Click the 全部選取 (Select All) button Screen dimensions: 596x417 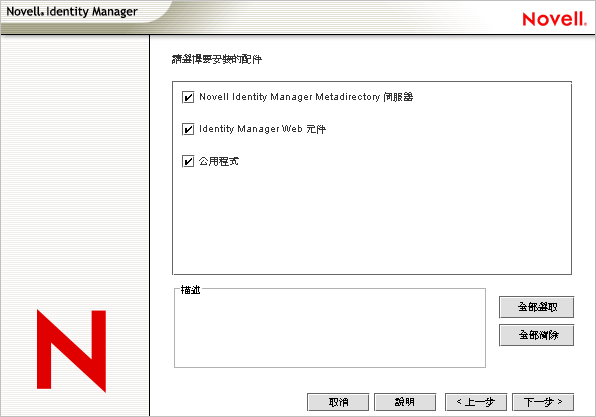pyautogui.click(x=536, y=307)
